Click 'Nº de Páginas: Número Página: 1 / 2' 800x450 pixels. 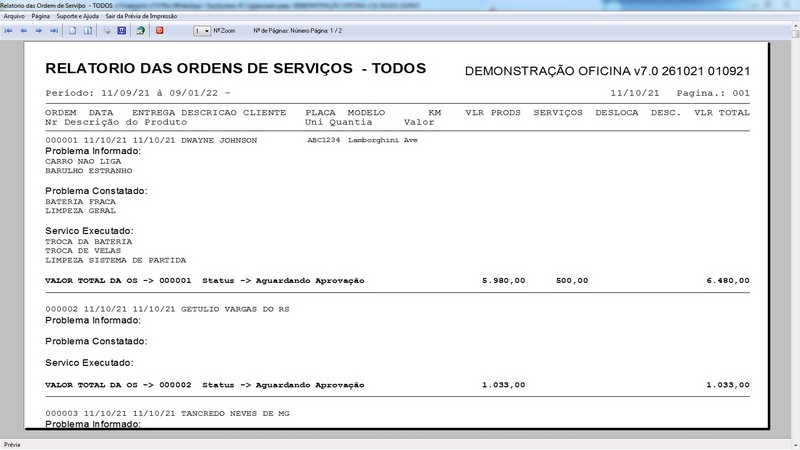tap(297, 31)
